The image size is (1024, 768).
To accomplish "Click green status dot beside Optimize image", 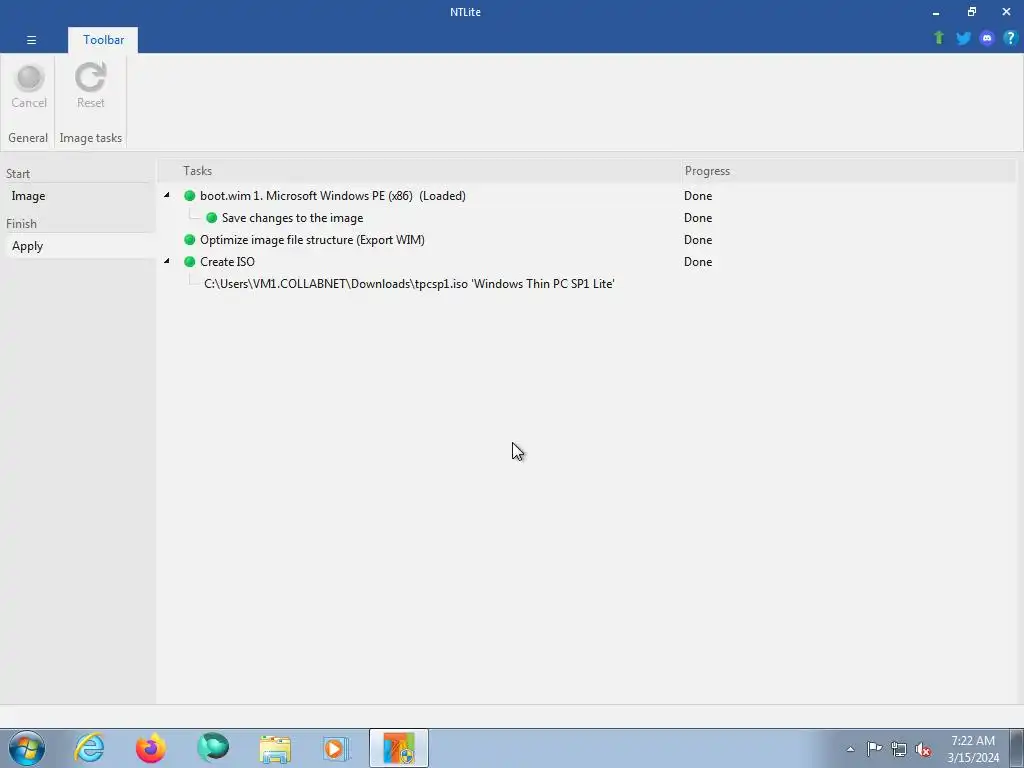I will point(190,240).
